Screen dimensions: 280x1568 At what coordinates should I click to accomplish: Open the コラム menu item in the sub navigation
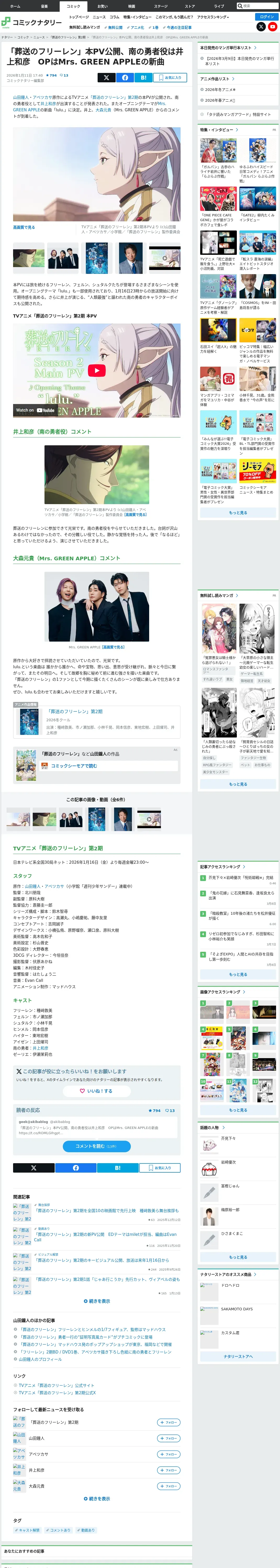tap(114, 17)
